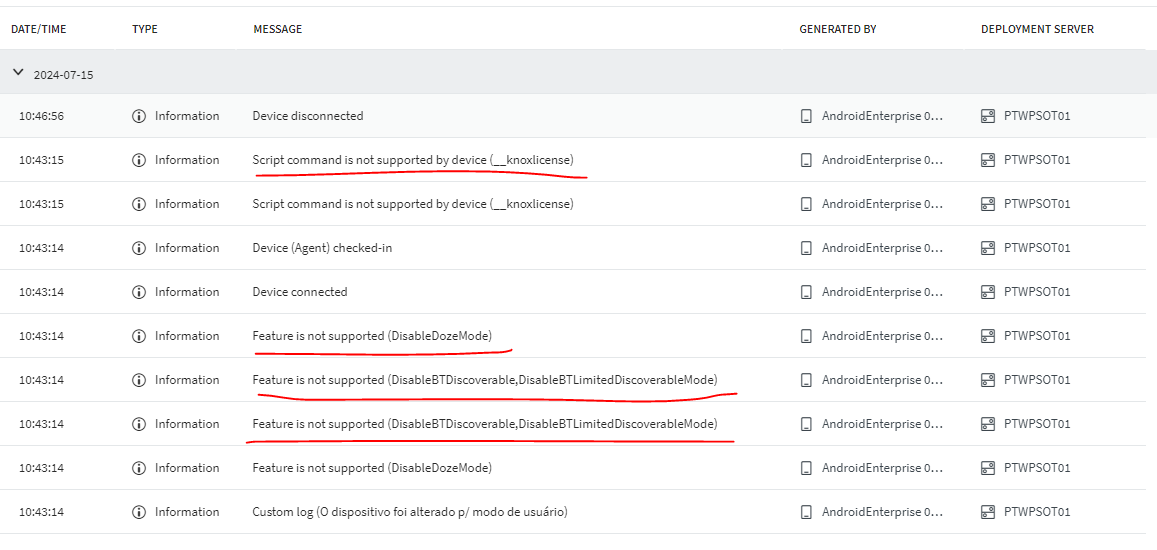Click the MESSAGE column header
1157x550 pixels.
277,29
